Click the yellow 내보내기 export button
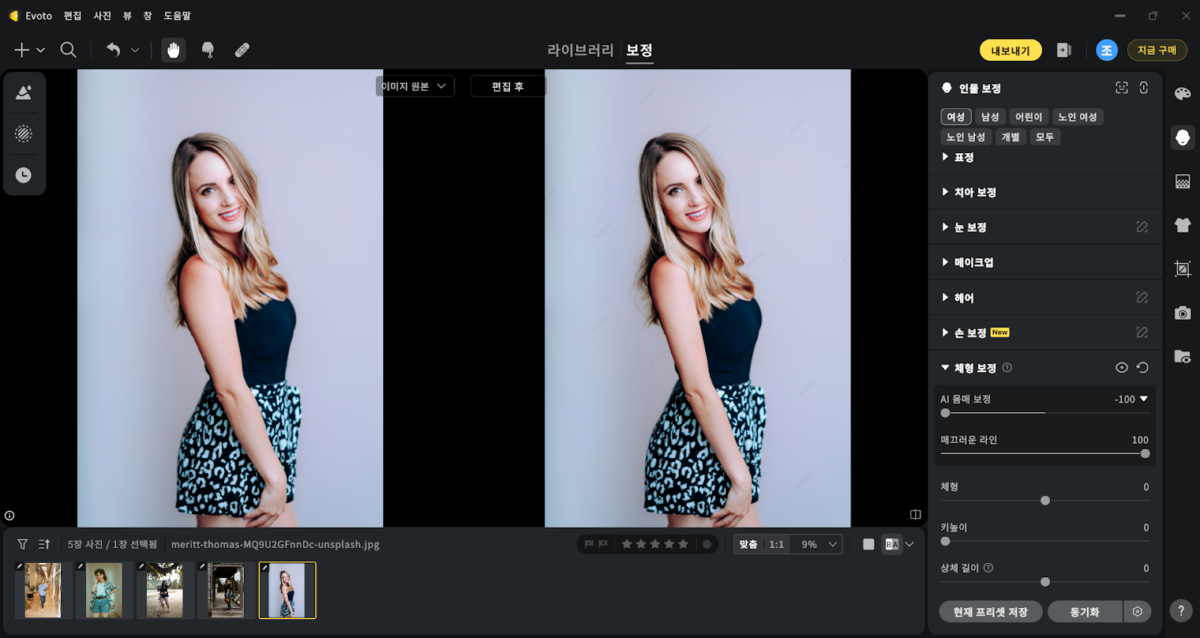The image size is (1200, 638). point(1011,50)
